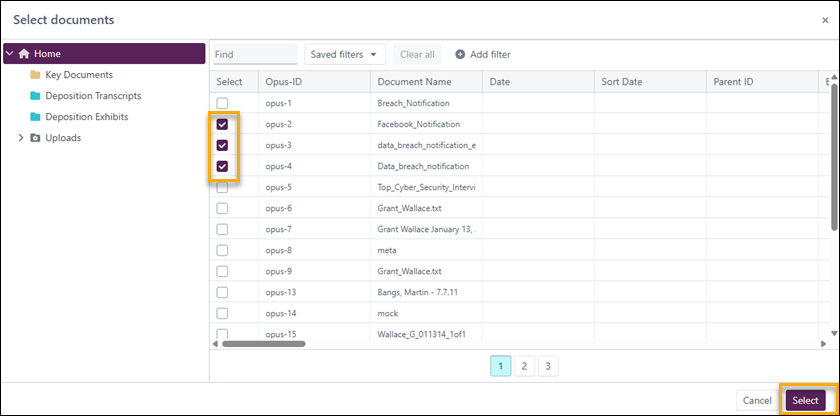Click Grant Wallace January 13 document
This screenshot has height=416, width=840.
(427, 229)
